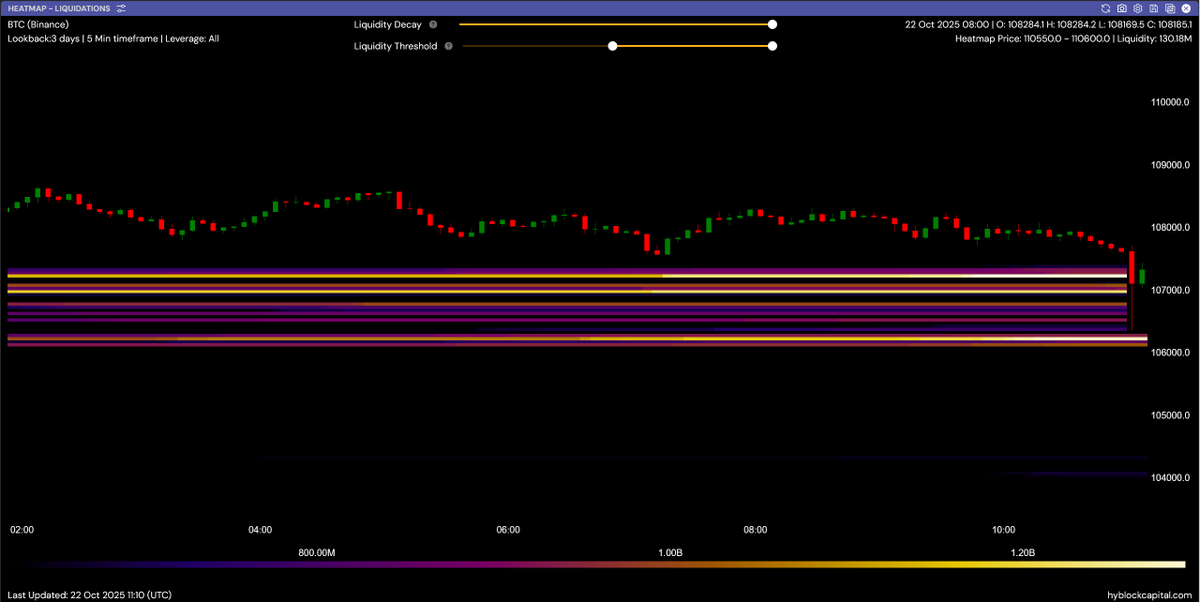Open the hyblockcapital.com link
Screen dimensions: 1200x602
point(1150,594)
